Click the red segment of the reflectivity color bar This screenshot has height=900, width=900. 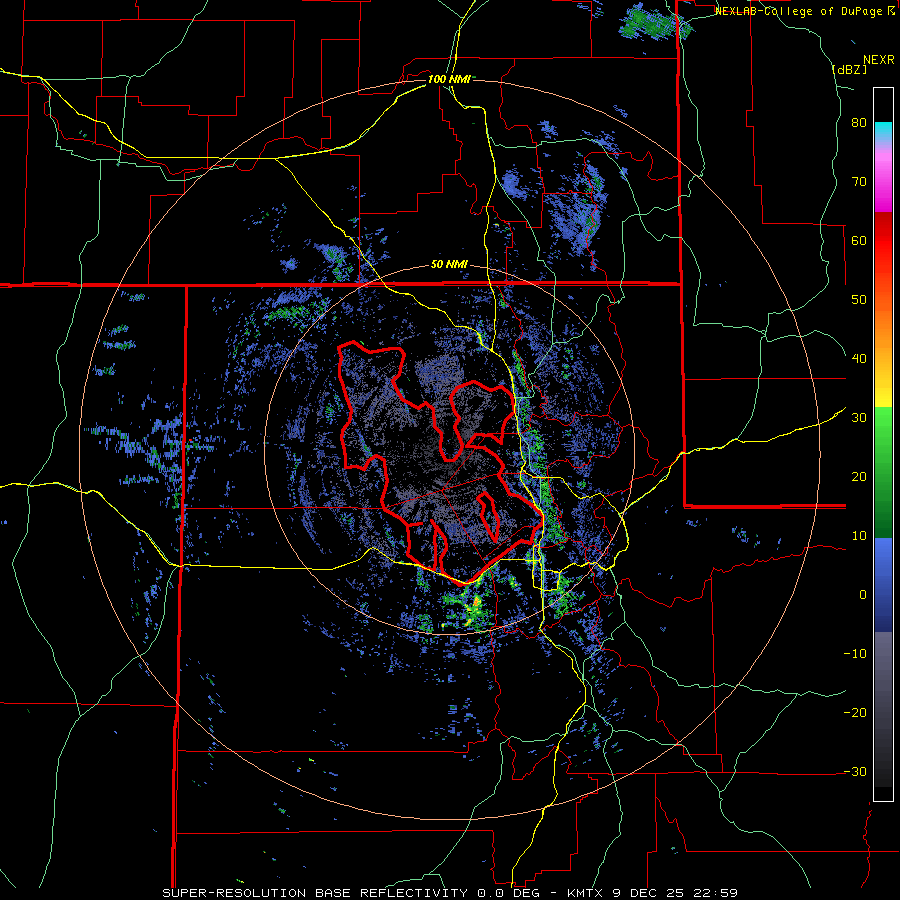point(883,241)
